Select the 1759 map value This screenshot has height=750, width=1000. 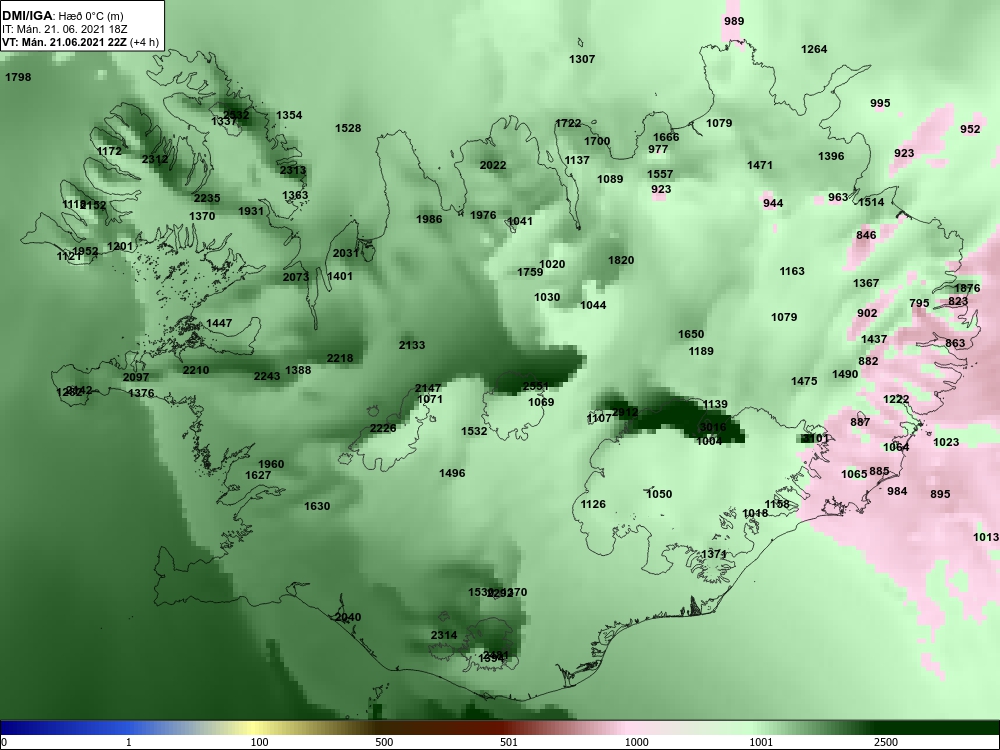coord(530,272)
